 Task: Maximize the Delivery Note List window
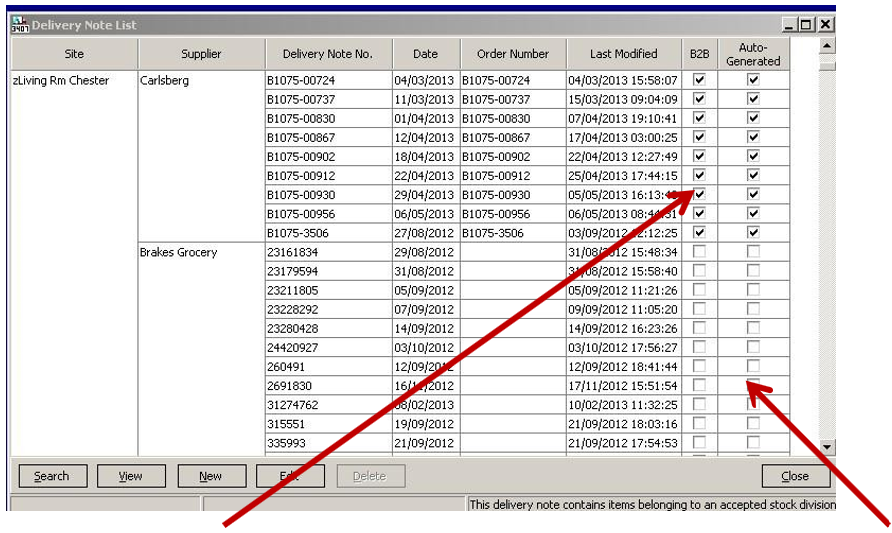tap(807, 25)
